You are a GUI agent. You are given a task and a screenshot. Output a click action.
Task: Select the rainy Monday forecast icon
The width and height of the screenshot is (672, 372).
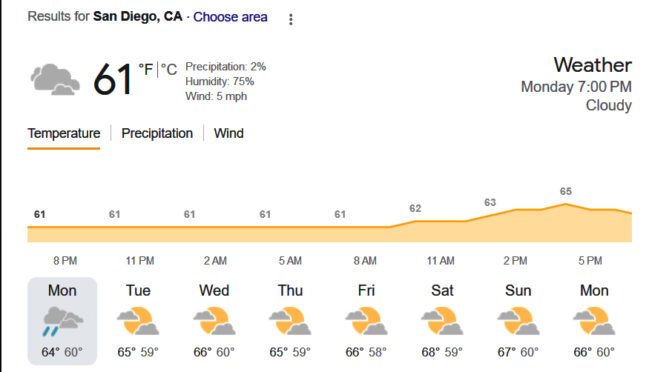coord(63,321)
